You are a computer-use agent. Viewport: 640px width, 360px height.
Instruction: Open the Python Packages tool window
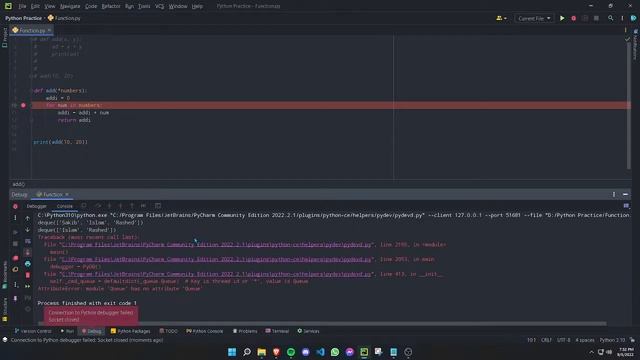click(x=130, y=331)
